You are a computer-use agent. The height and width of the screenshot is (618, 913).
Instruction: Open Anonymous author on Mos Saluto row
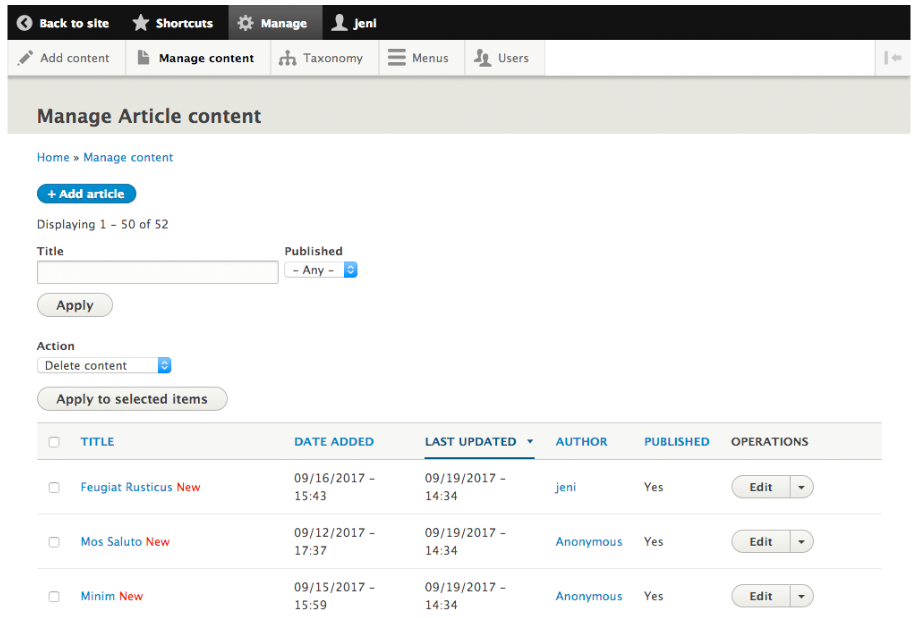pyautogui.click(x=589, y=542)
